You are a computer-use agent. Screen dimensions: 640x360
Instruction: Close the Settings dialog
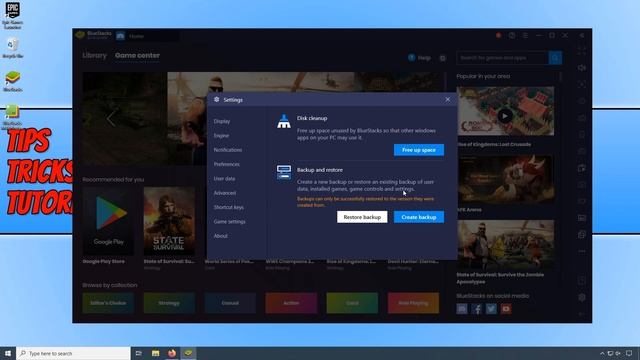(x=447, y=100)
